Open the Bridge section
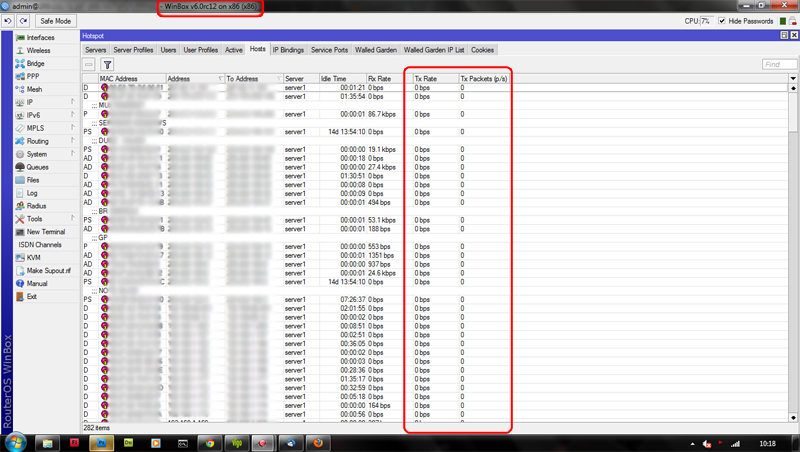The width and height of the screenshot is (800, 452). pos(35,63)
